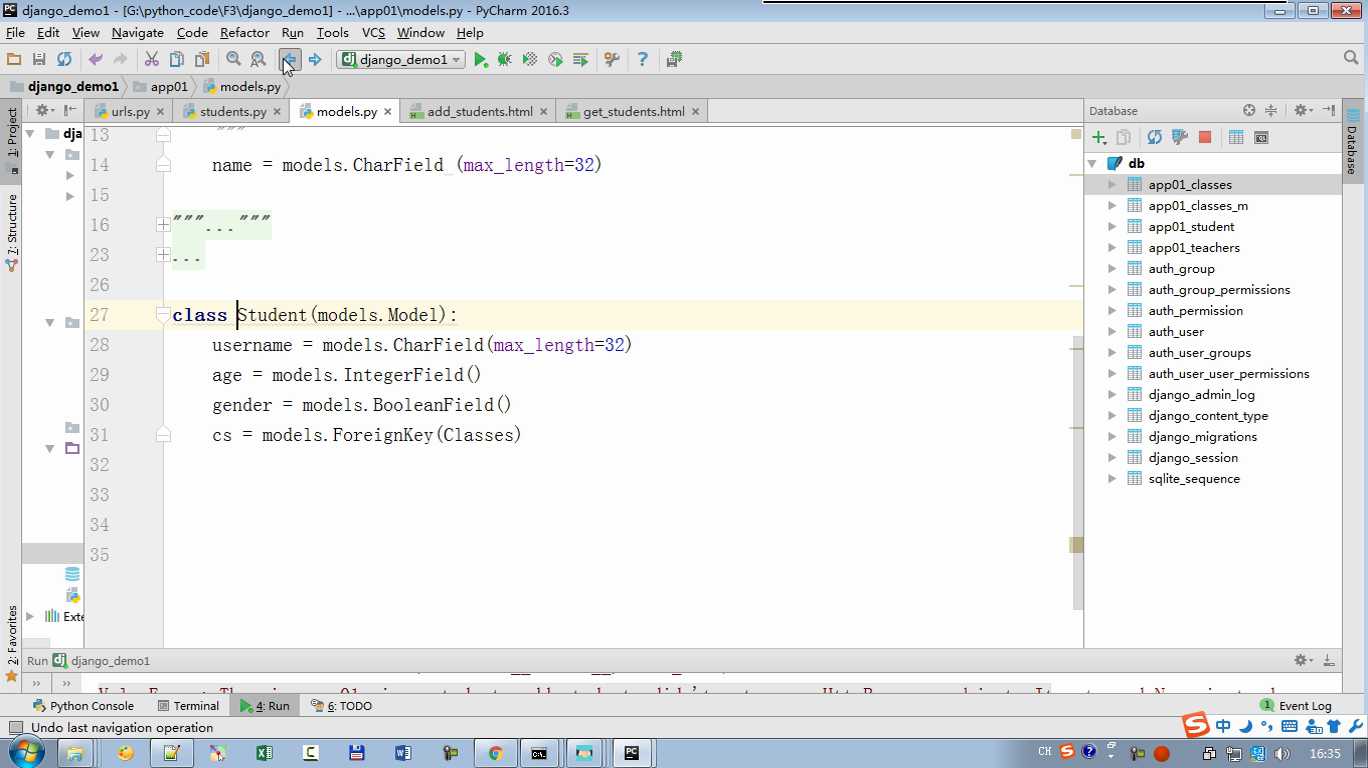The height and width of the screenshot is (768, 1368).
Task: Open table editor grid icon
Action: coord(1236,137)
